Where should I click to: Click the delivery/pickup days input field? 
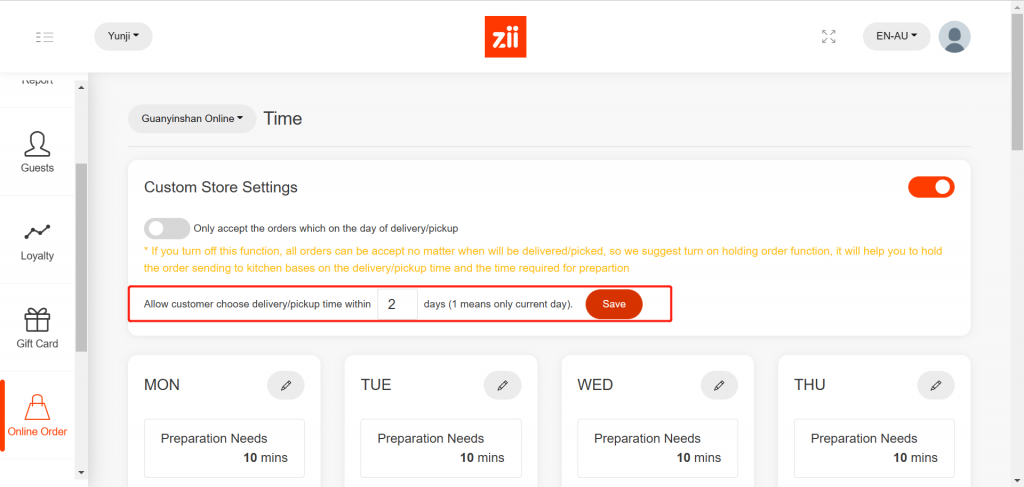[x=397, y=304]
